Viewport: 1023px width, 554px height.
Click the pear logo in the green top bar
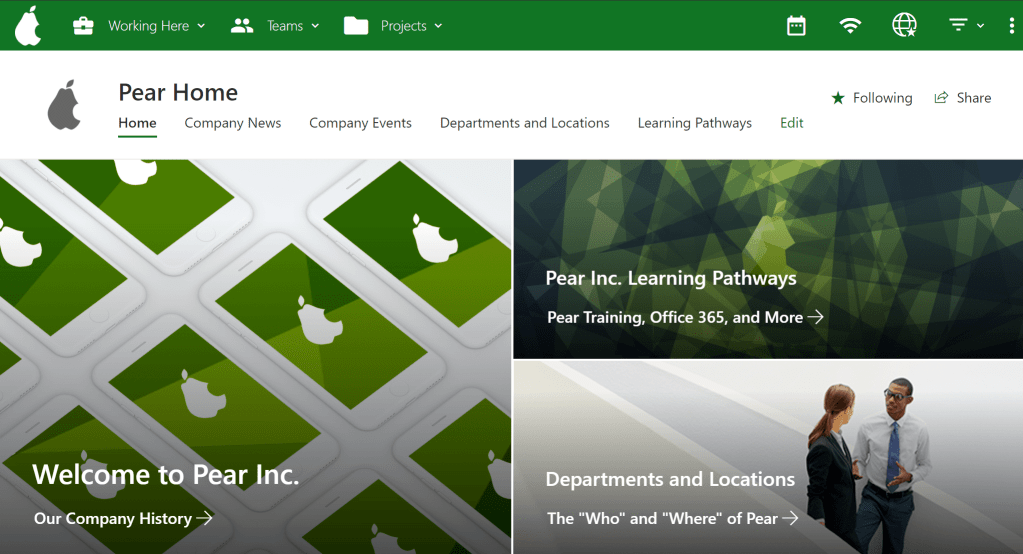[x=28, y=25]
